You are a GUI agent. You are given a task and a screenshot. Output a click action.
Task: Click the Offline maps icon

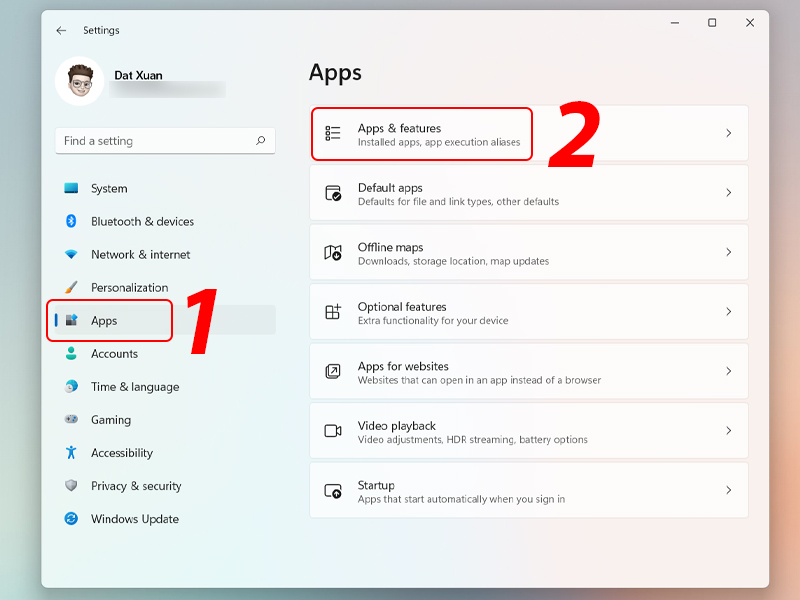(x=333, y=252)
